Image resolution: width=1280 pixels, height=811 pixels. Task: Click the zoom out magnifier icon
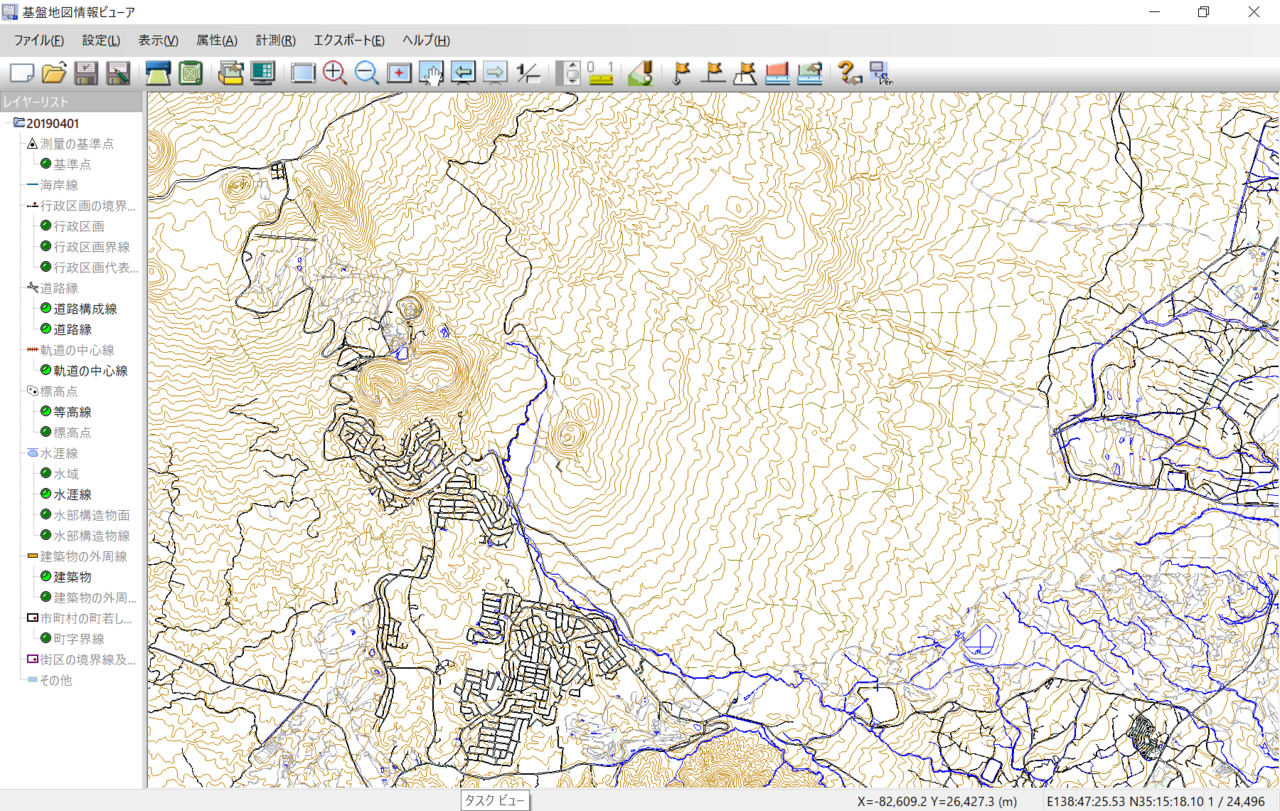367,73
